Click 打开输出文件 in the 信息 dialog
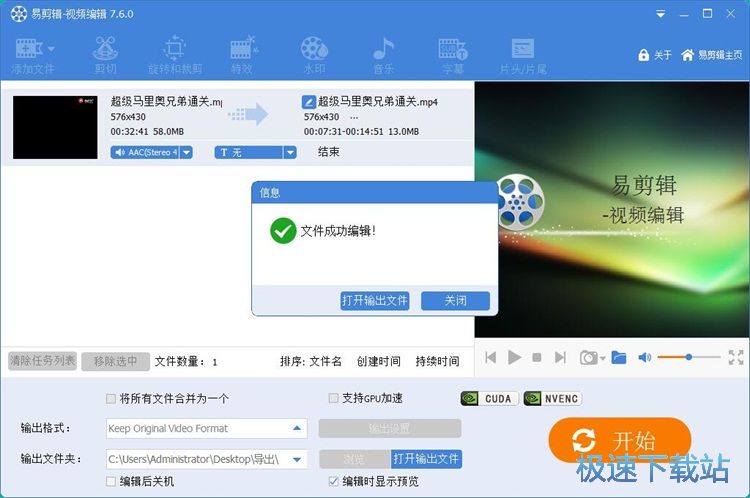The height and width of the screenshot is (498, 750). pos(375,300)
